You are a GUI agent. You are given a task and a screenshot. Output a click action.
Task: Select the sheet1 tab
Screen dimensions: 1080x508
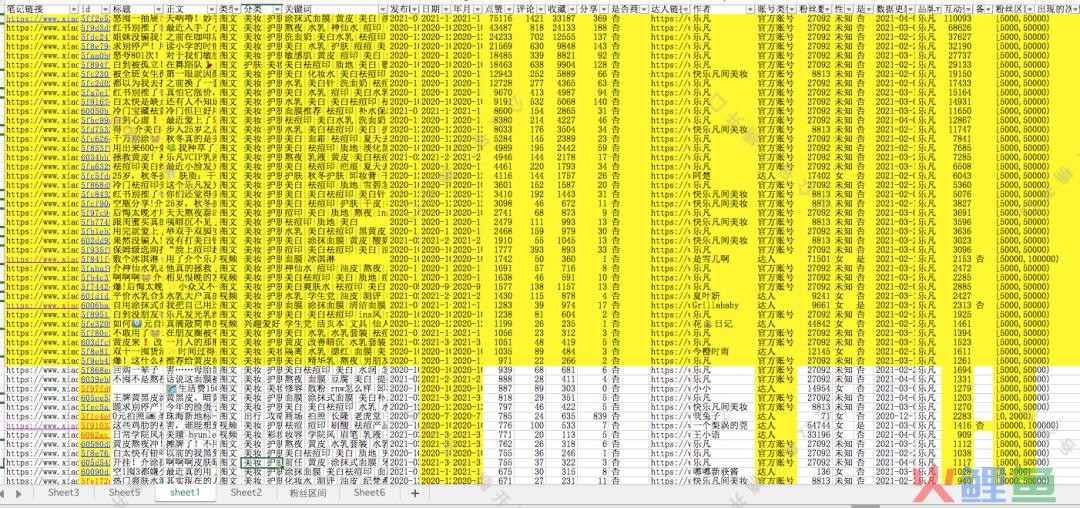pyautogui.click(x=185, y=493)
